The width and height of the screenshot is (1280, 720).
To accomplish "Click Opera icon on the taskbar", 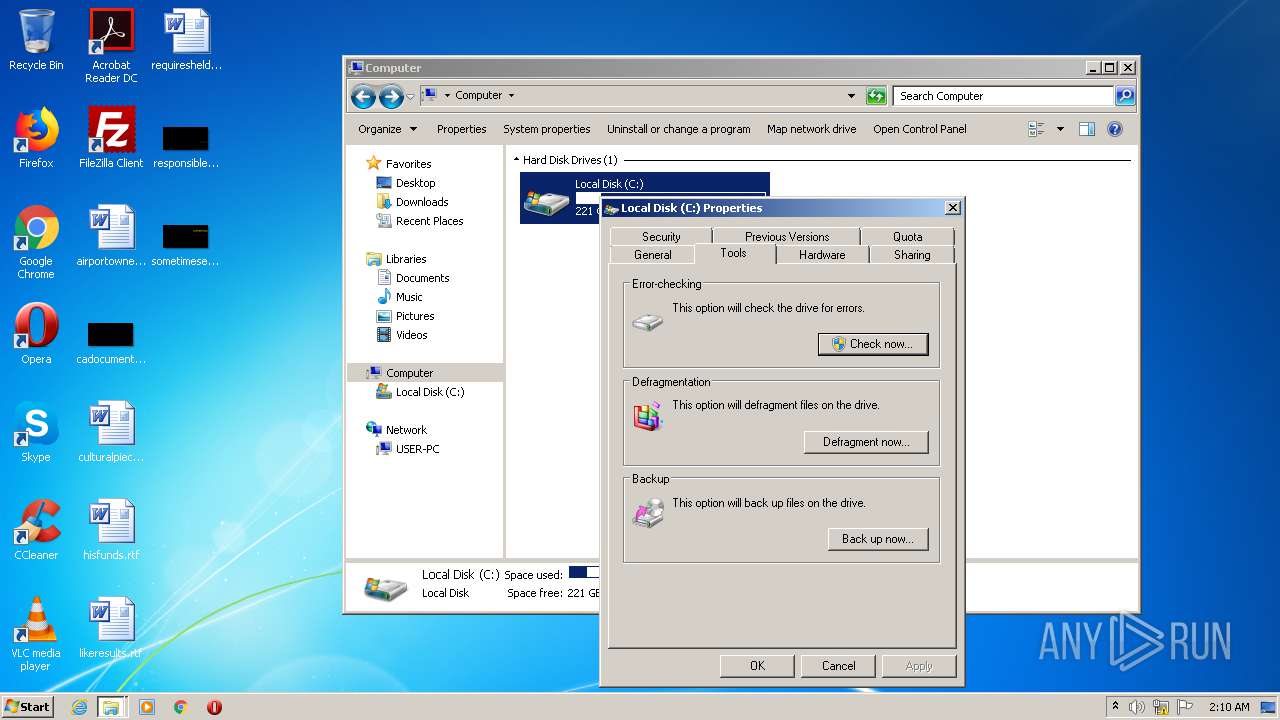I will pos(214,707).
